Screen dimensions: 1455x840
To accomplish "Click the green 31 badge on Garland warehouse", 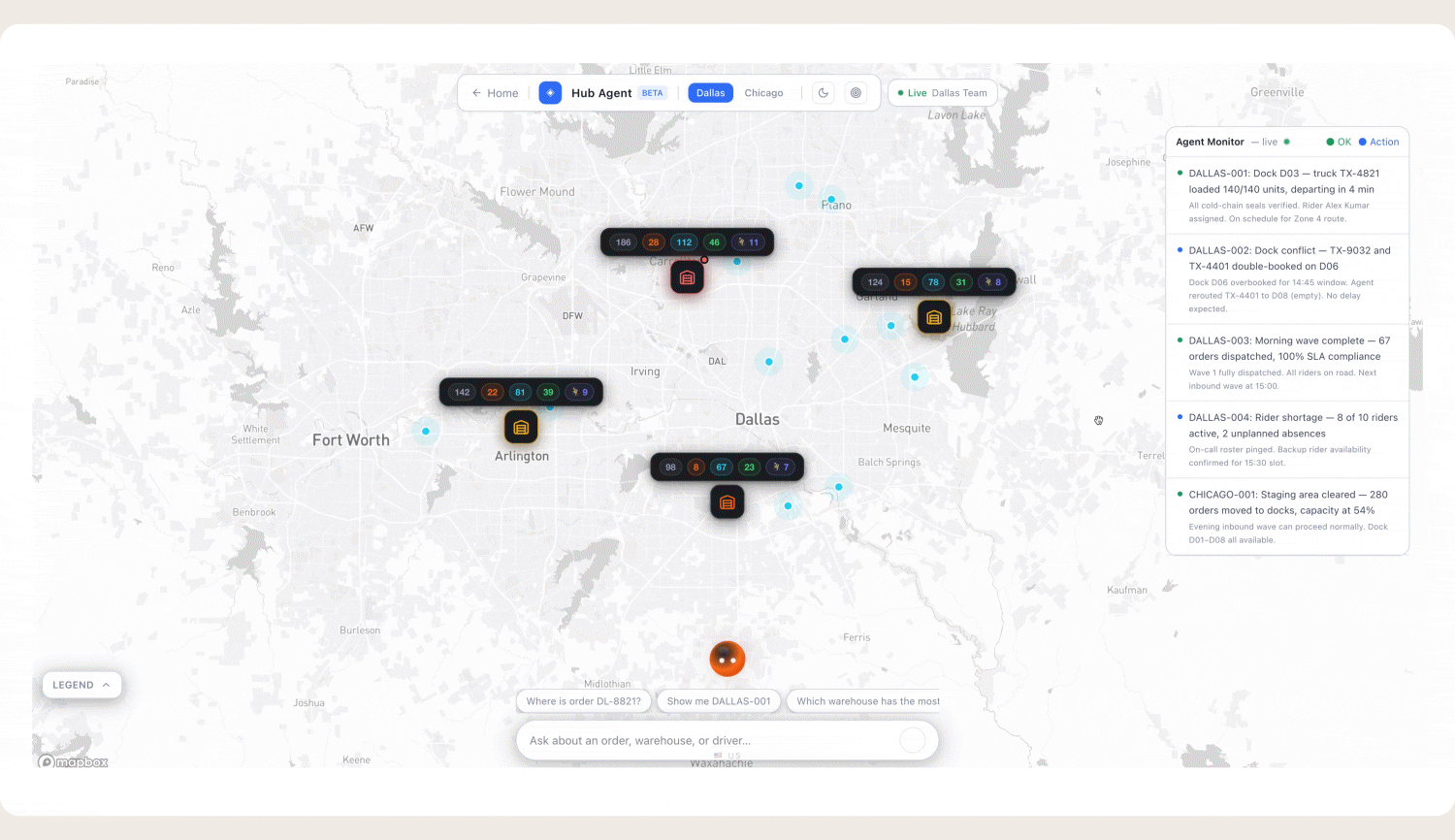I will pyautogui.click(x=960, y=282).
